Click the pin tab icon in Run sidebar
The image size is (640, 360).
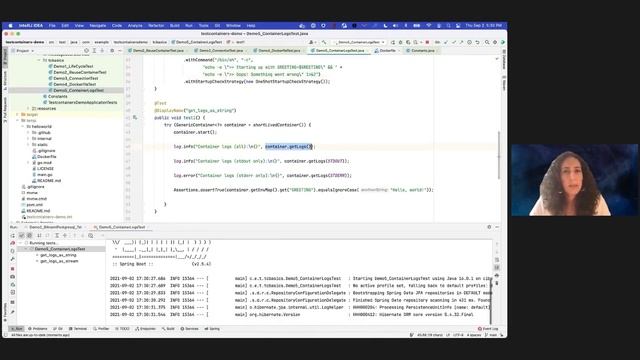tap(13, 312)
